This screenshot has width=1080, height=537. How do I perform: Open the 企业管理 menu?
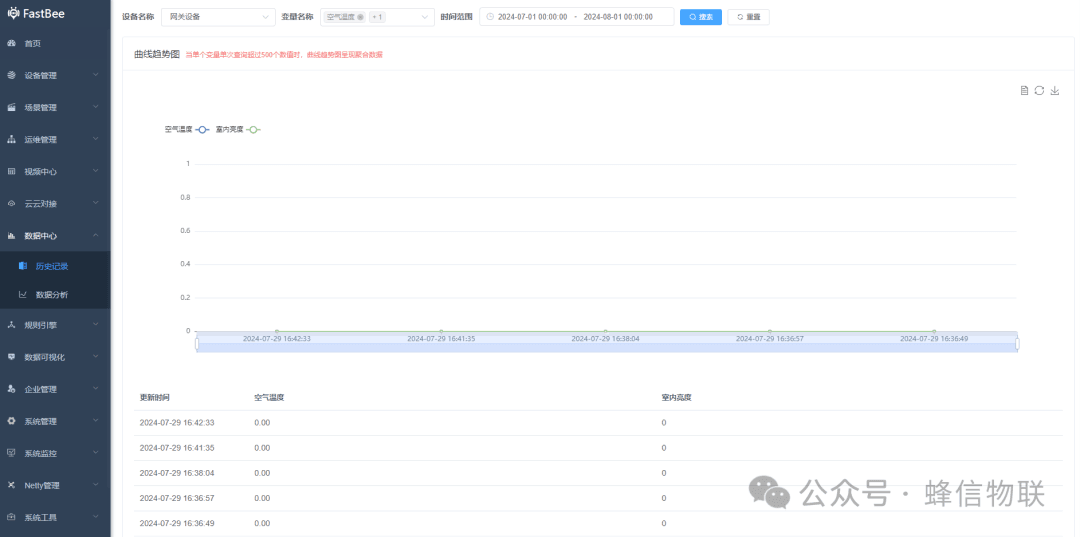tap(55, 389)
